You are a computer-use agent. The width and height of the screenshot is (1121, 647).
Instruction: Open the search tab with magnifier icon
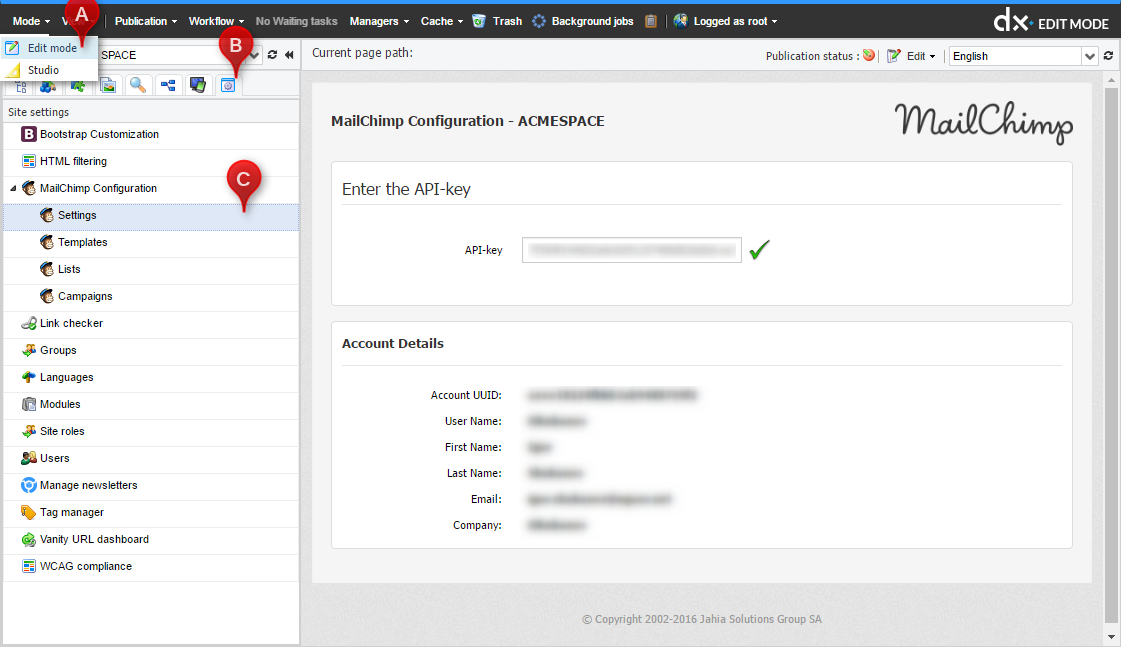pos(138,86)
